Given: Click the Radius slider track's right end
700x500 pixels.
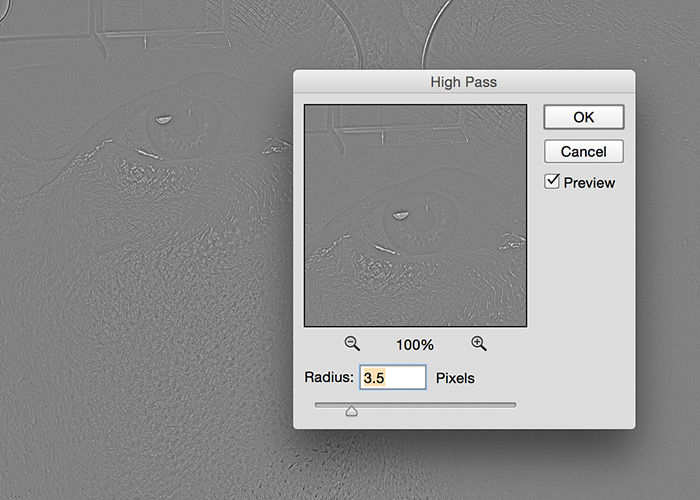Looking at the screenshot, I should pos(513,405).
